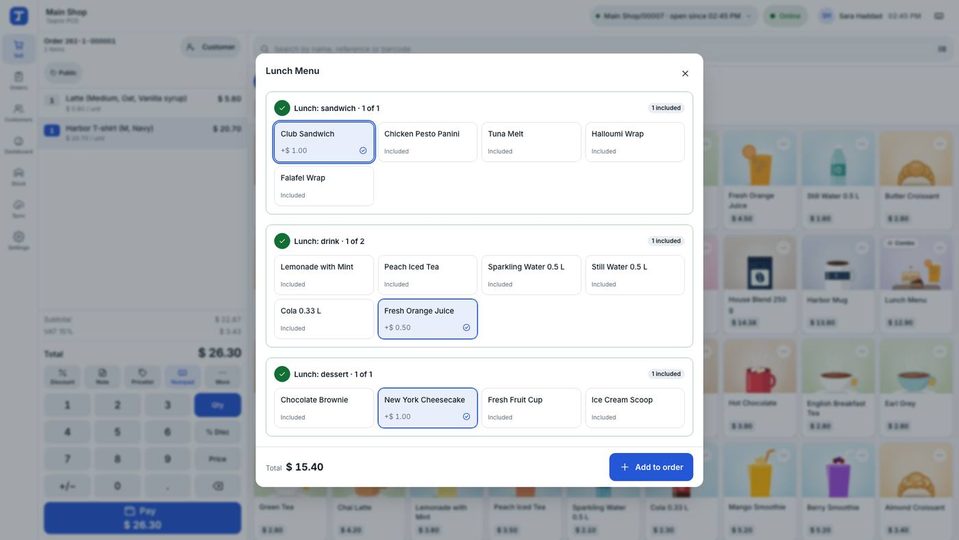959x540 pixels.
Task: Open the Butter Croissant product card
Action: pos(916,180)
